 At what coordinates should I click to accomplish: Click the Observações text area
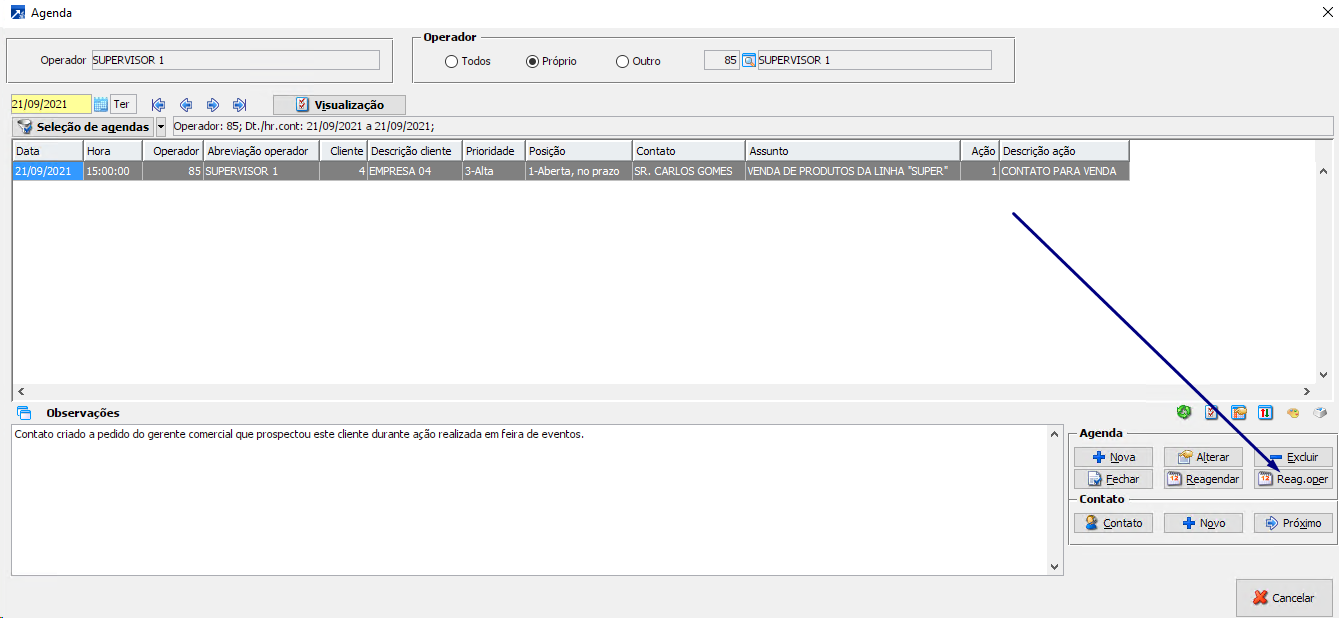[529, 500]
